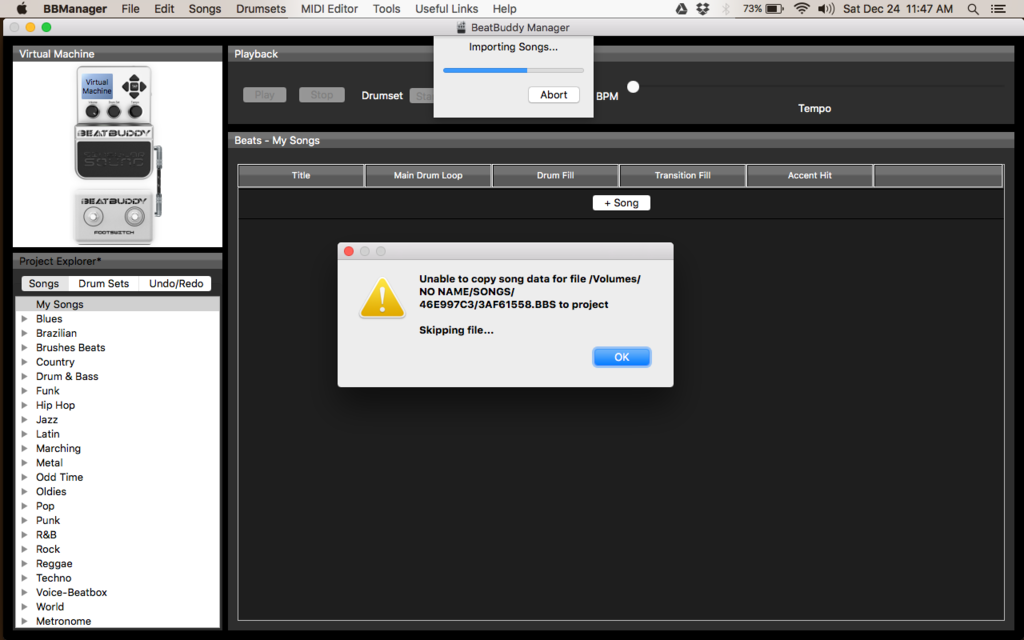Select the Marching folder

58,448
